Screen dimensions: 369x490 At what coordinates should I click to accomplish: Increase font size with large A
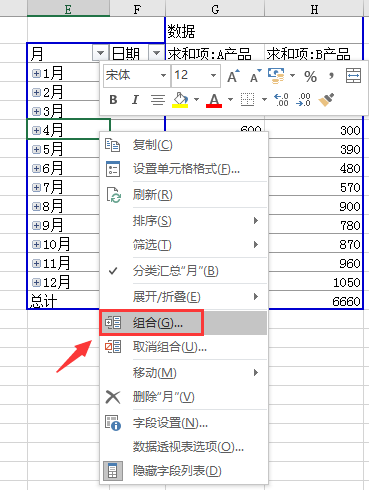234,76
